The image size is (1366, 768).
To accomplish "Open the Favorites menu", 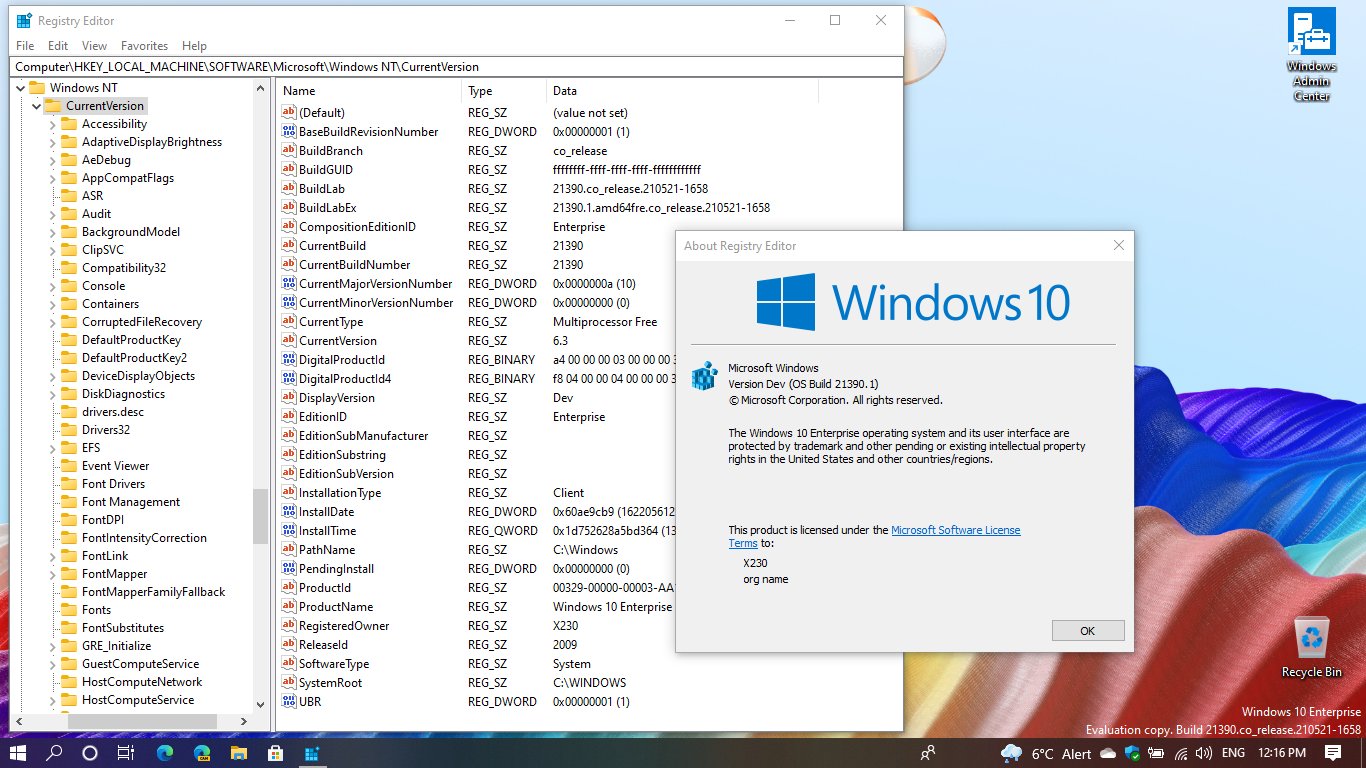I will pyautogui.click(x=144, y=46).
